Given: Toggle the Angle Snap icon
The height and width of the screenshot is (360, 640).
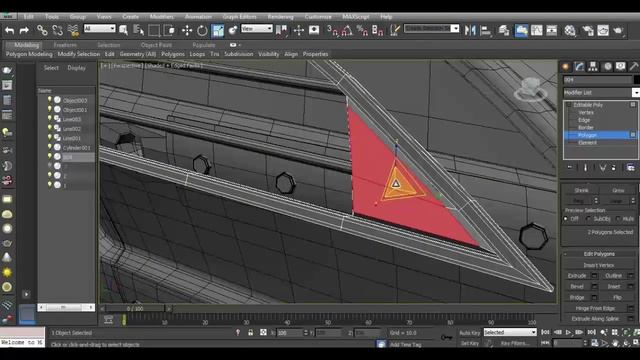Looking at the screenshot, I should (347, 30).
